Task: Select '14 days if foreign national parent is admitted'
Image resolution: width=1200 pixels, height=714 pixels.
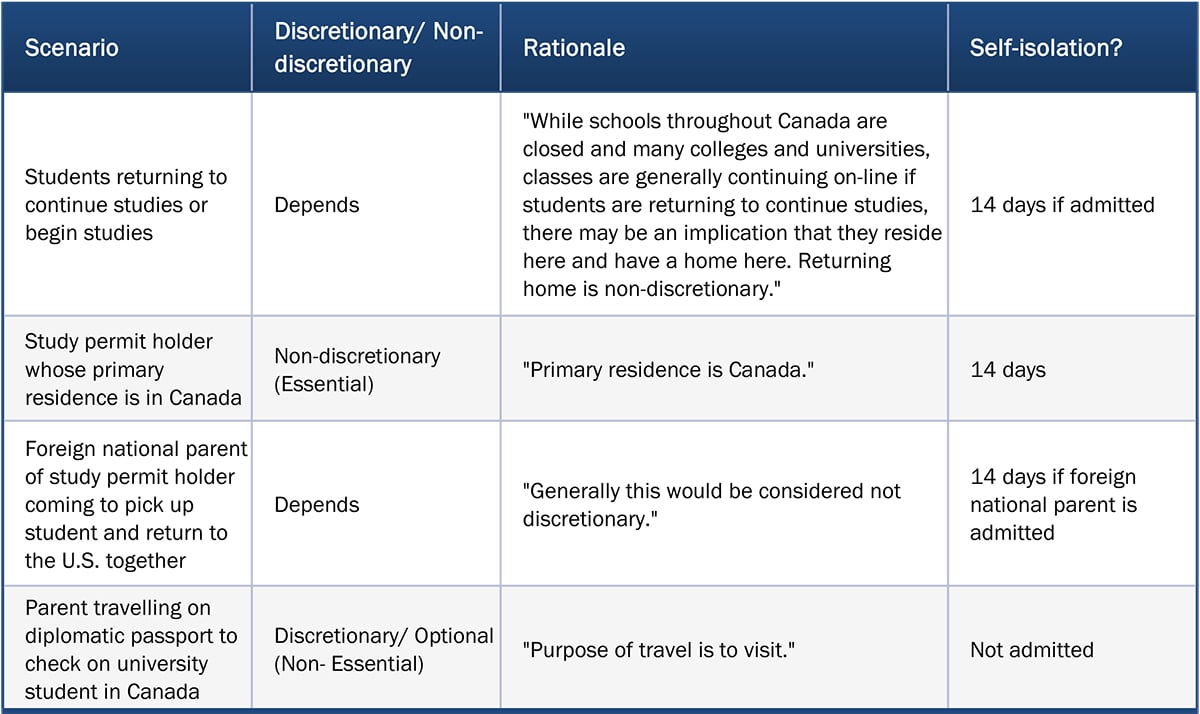Action: click(1053, 505)
